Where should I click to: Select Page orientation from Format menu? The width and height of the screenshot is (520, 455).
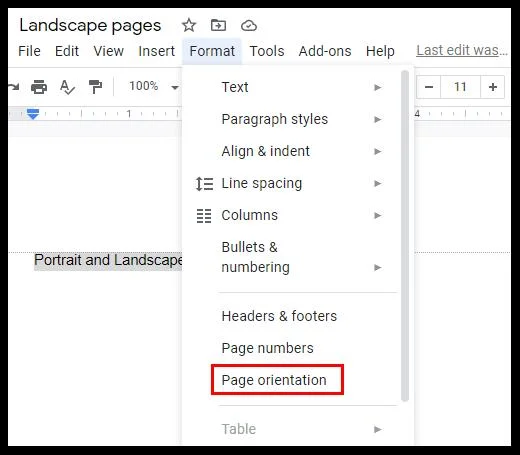tap(274, 380)
